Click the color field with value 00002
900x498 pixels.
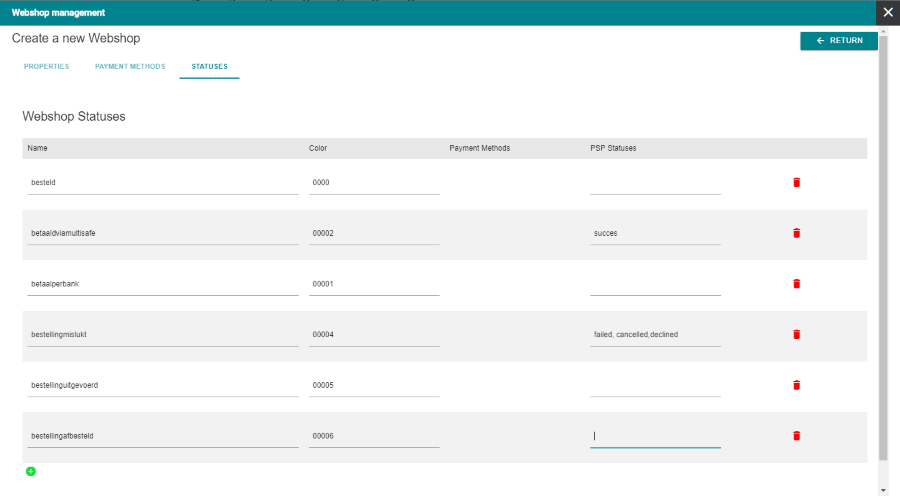pos(374,234)
